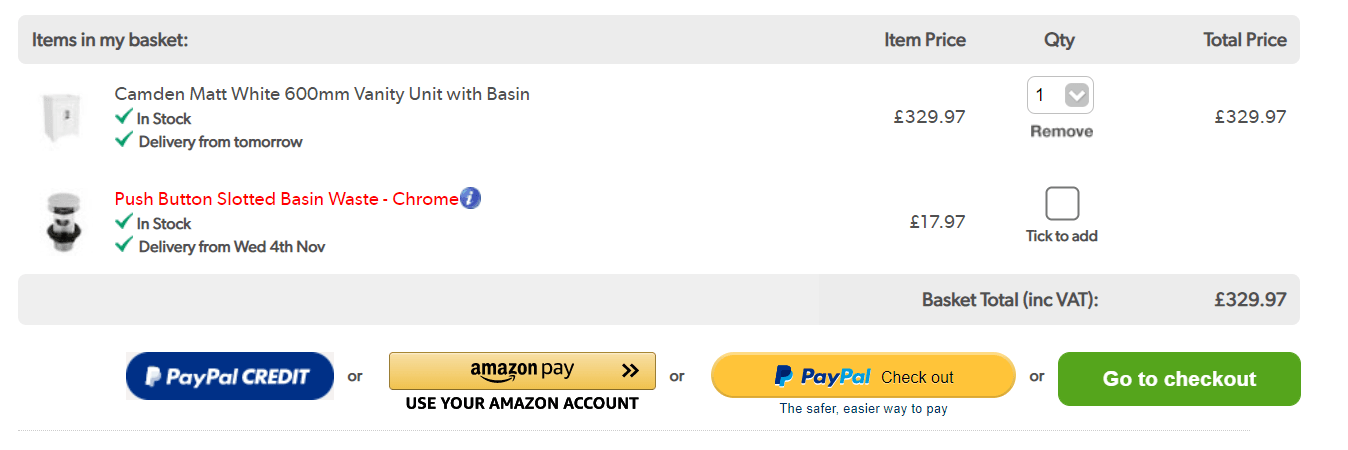Click the blue info icon beside Basin Waste
Image resolution: width=1348 pixels, height=450 pixels.
pyautogui.click(x=470, y=198)
